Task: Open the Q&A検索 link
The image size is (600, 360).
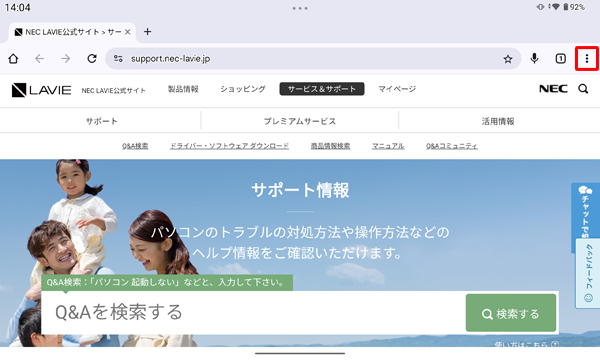Action: pos(135,146)
